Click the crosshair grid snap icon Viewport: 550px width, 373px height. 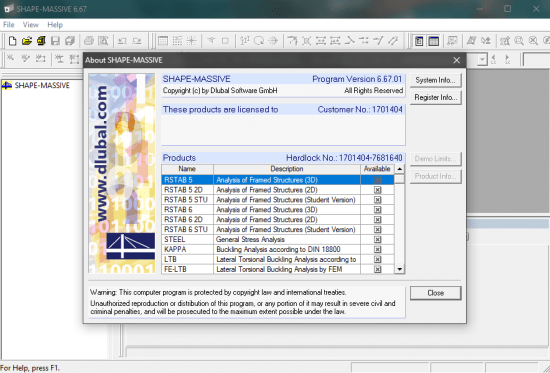(x=192, y=41)
